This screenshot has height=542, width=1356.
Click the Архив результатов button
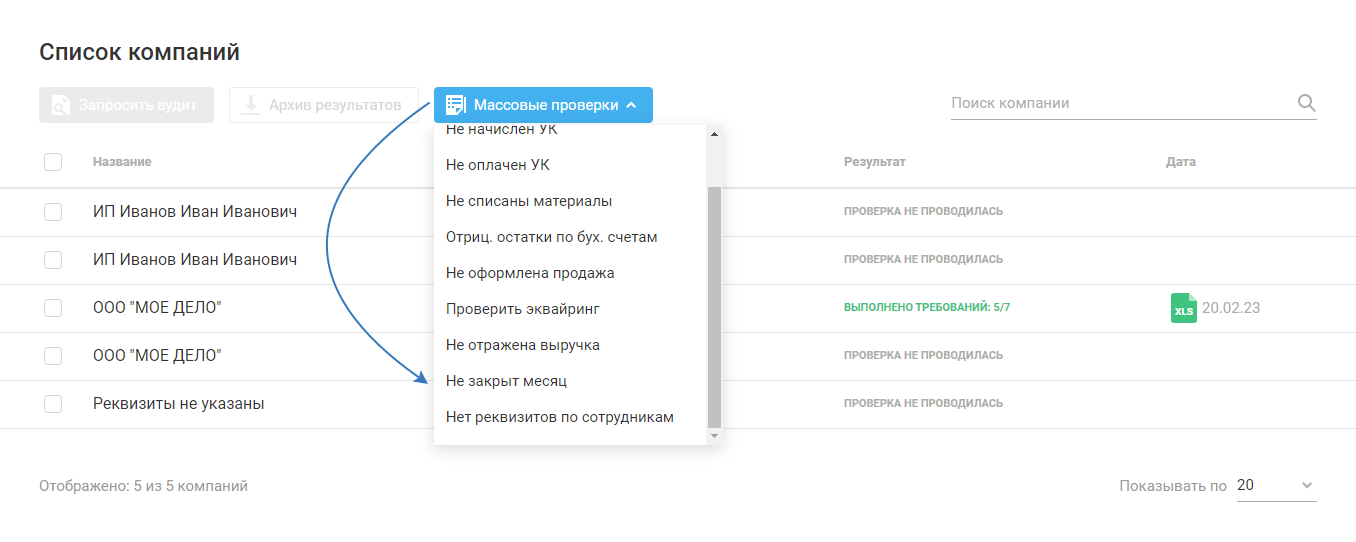(324, 105)
